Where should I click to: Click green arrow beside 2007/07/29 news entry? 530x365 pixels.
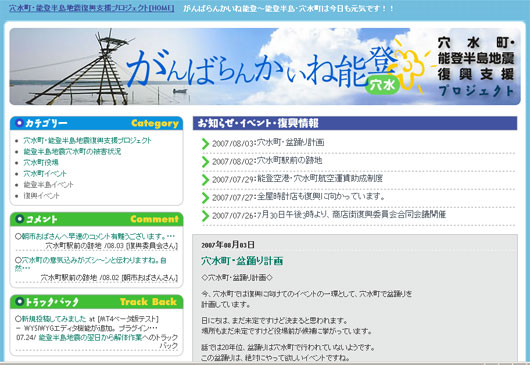[x=205, y=179]
